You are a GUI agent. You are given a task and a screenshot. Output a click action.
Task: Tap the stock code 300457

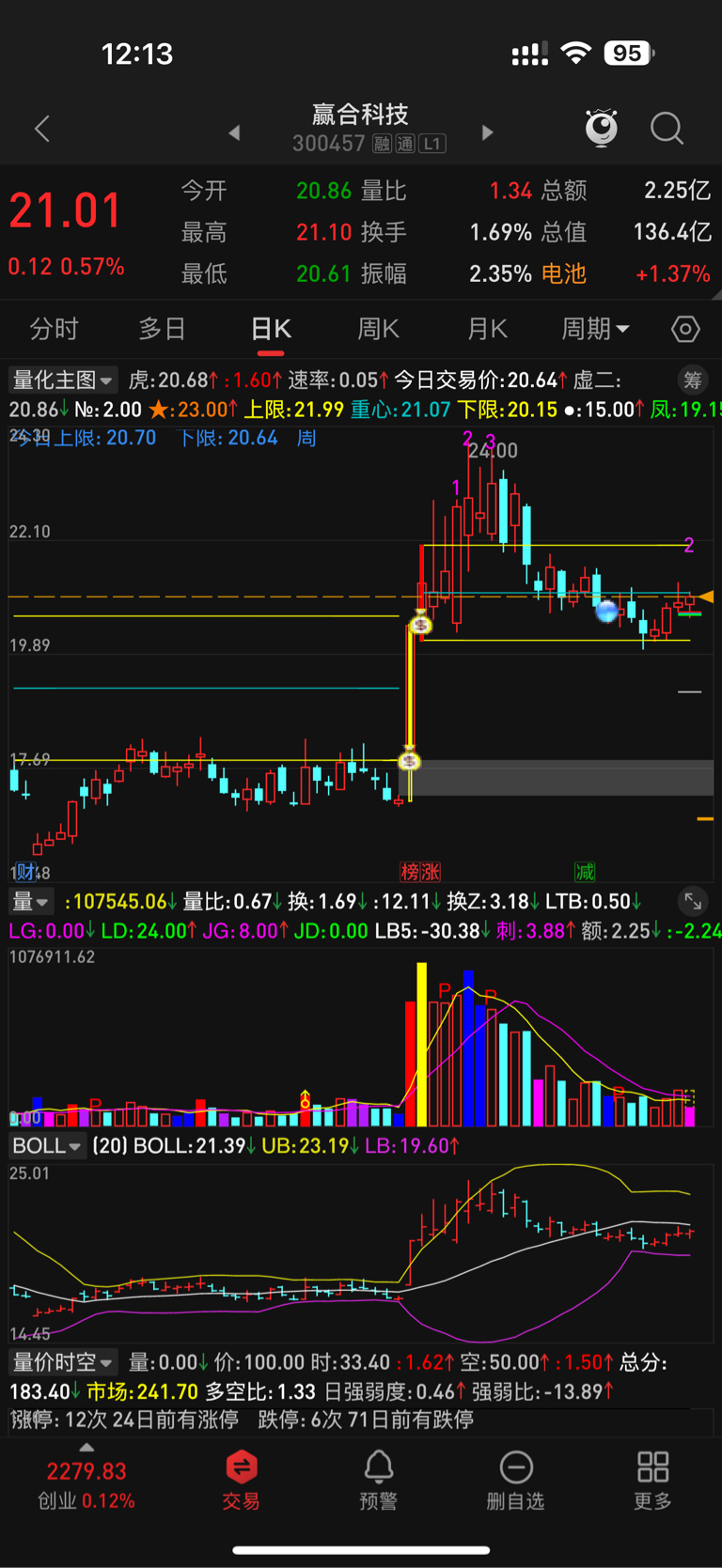(328, 144)
